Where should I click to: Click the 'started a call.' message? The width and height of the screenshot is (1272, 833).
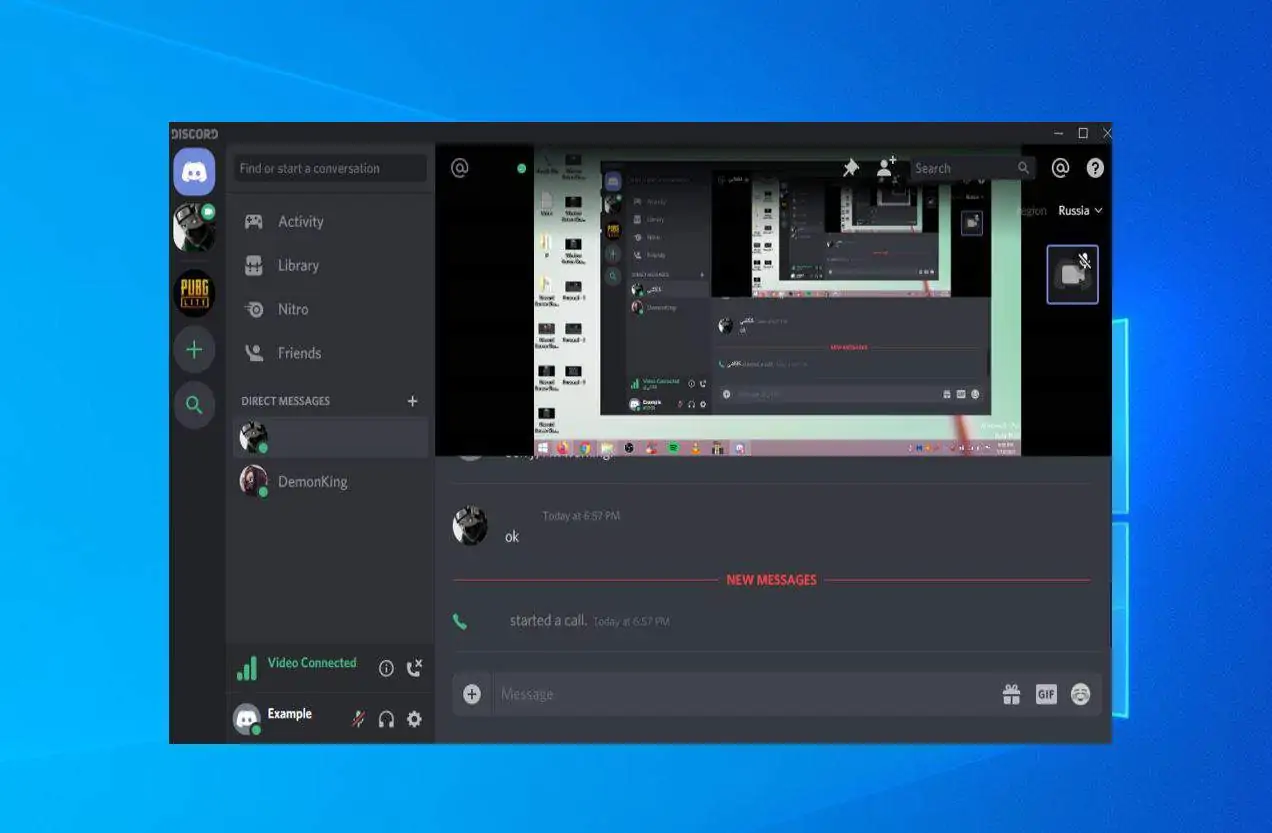[x=548, y=620]
